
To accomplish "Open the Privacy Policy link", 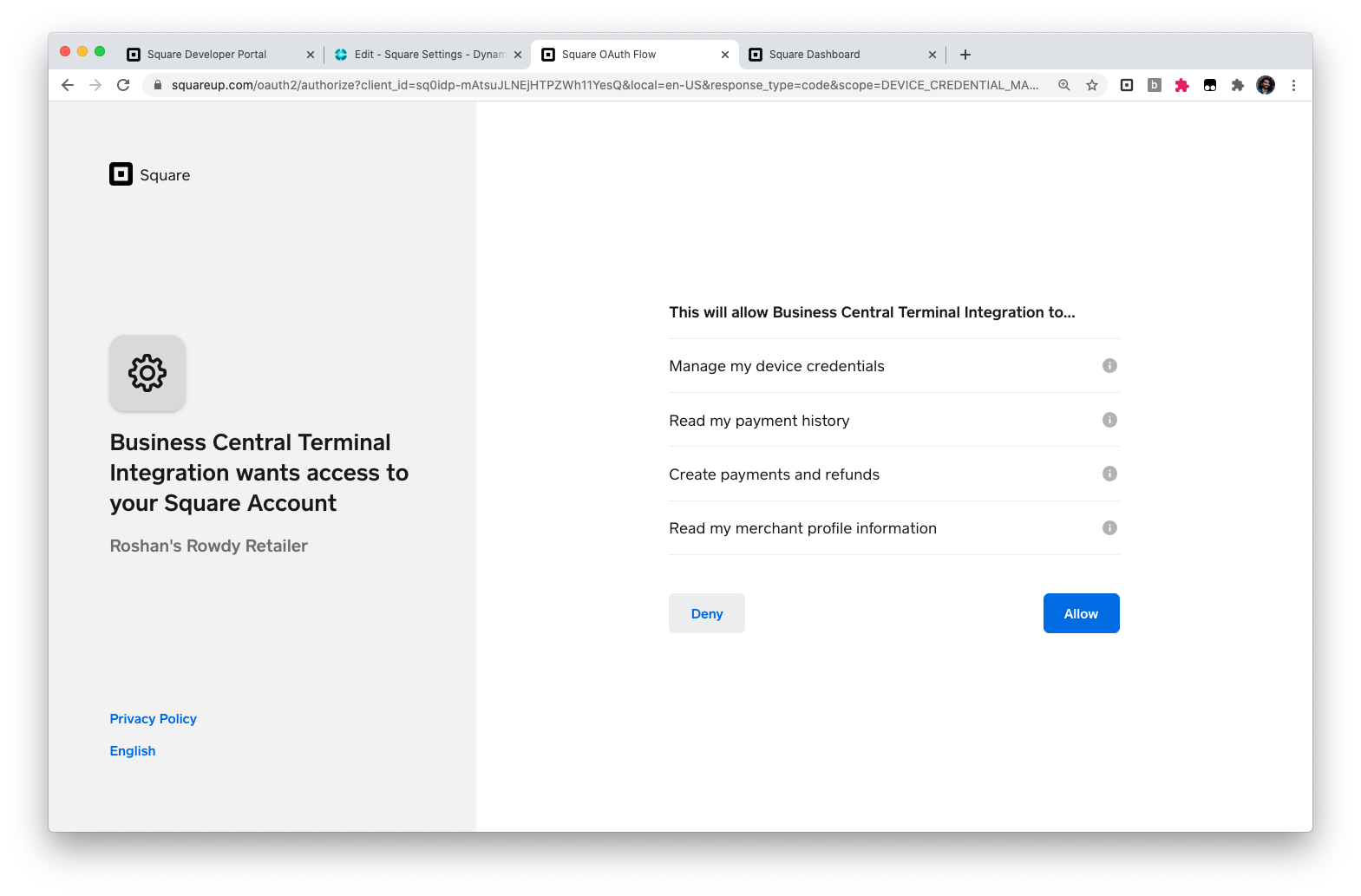I will pyautogui.click(x=153, y=719).
